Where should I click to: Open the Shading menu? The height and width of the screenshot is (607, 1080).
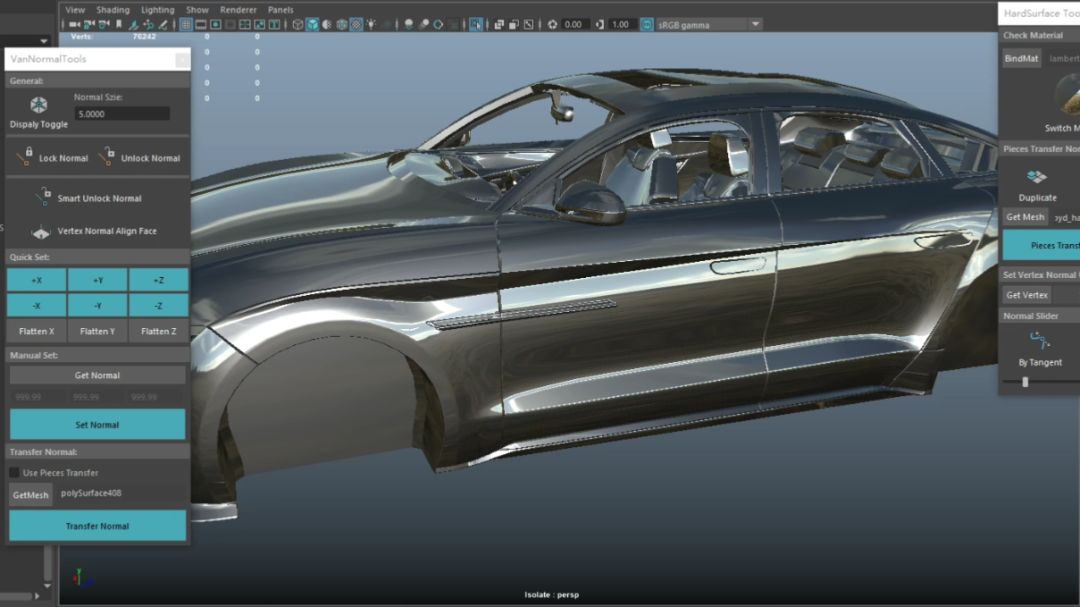tap(113, 10)
